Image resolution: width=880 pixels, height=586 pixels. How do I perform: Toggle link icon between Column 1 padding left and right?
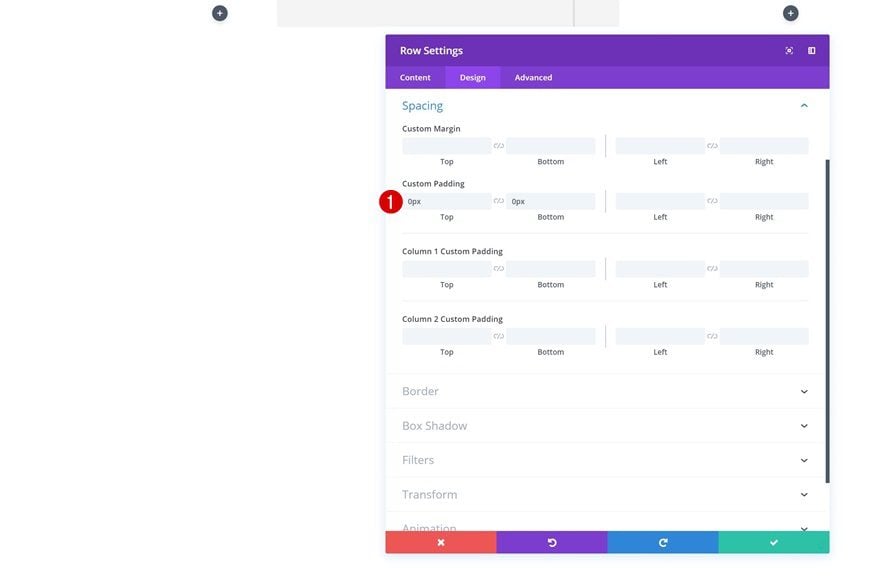point(712,269)
